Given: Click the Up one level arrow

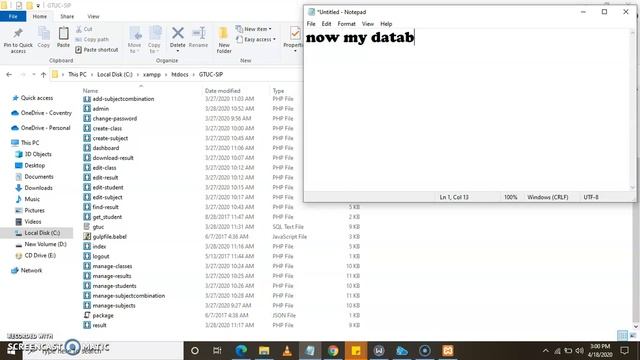Looking at the screenshot, I should pos(43,75).
